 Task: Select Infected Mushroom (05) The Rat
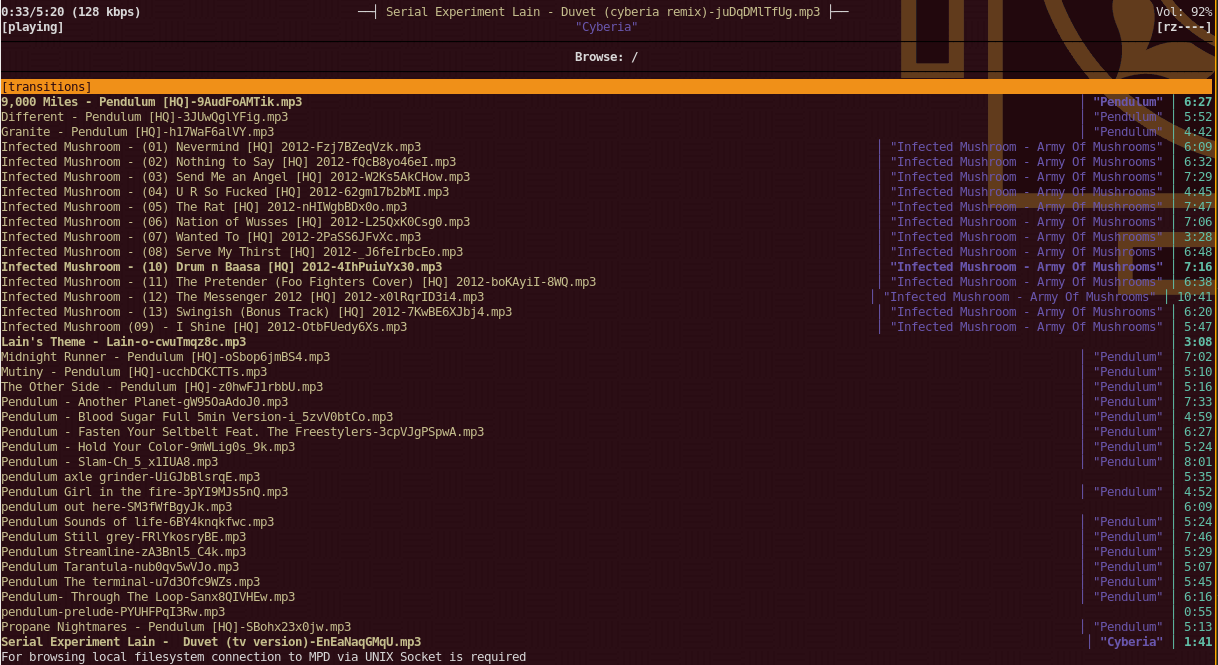click(x=607, y=207)
